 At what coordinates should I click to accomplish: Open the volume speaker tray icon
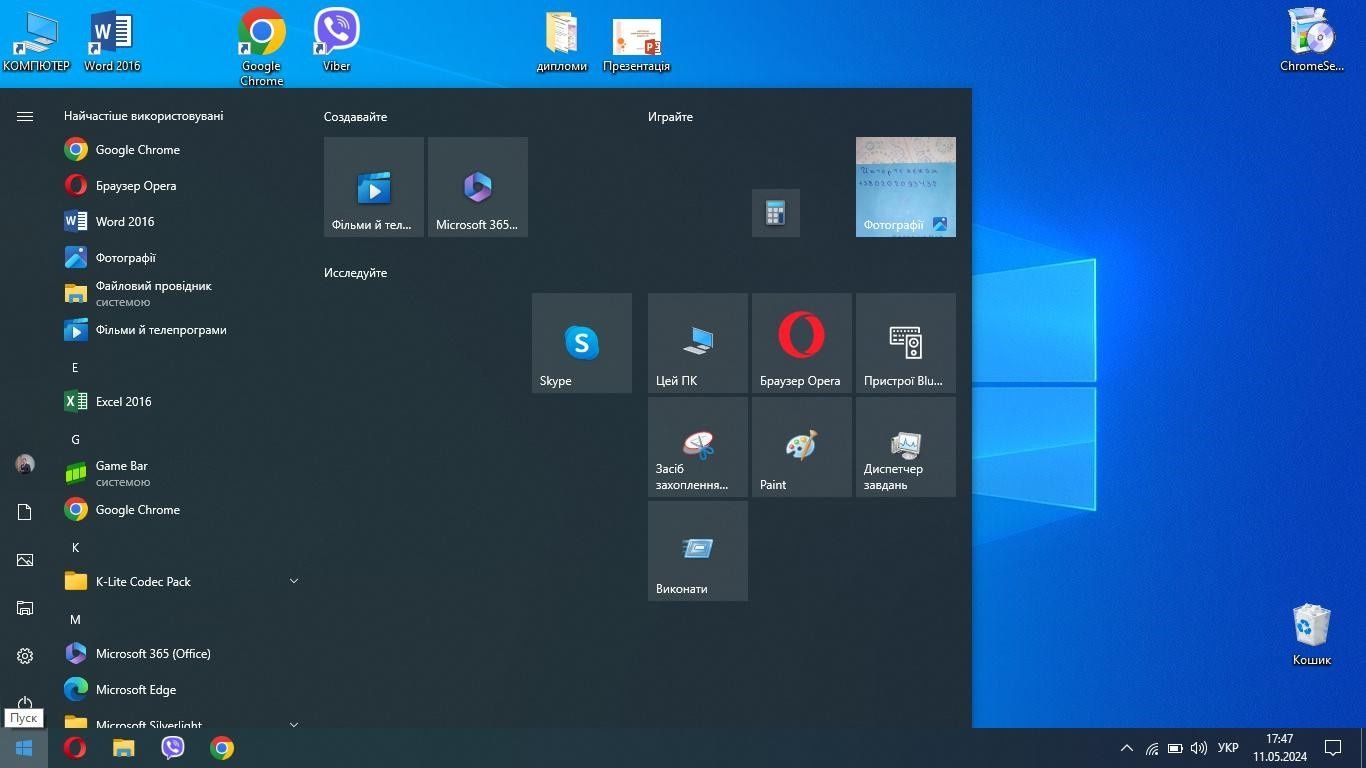pos(1199,748)
